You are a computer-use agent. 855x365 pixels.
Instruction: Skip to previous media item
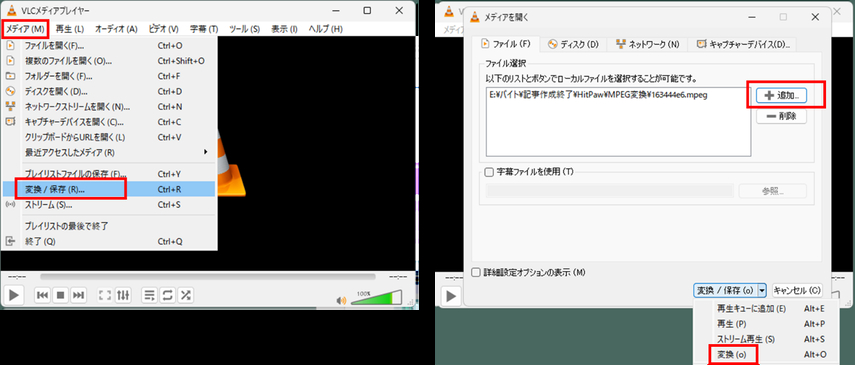[x=43, y=295]
